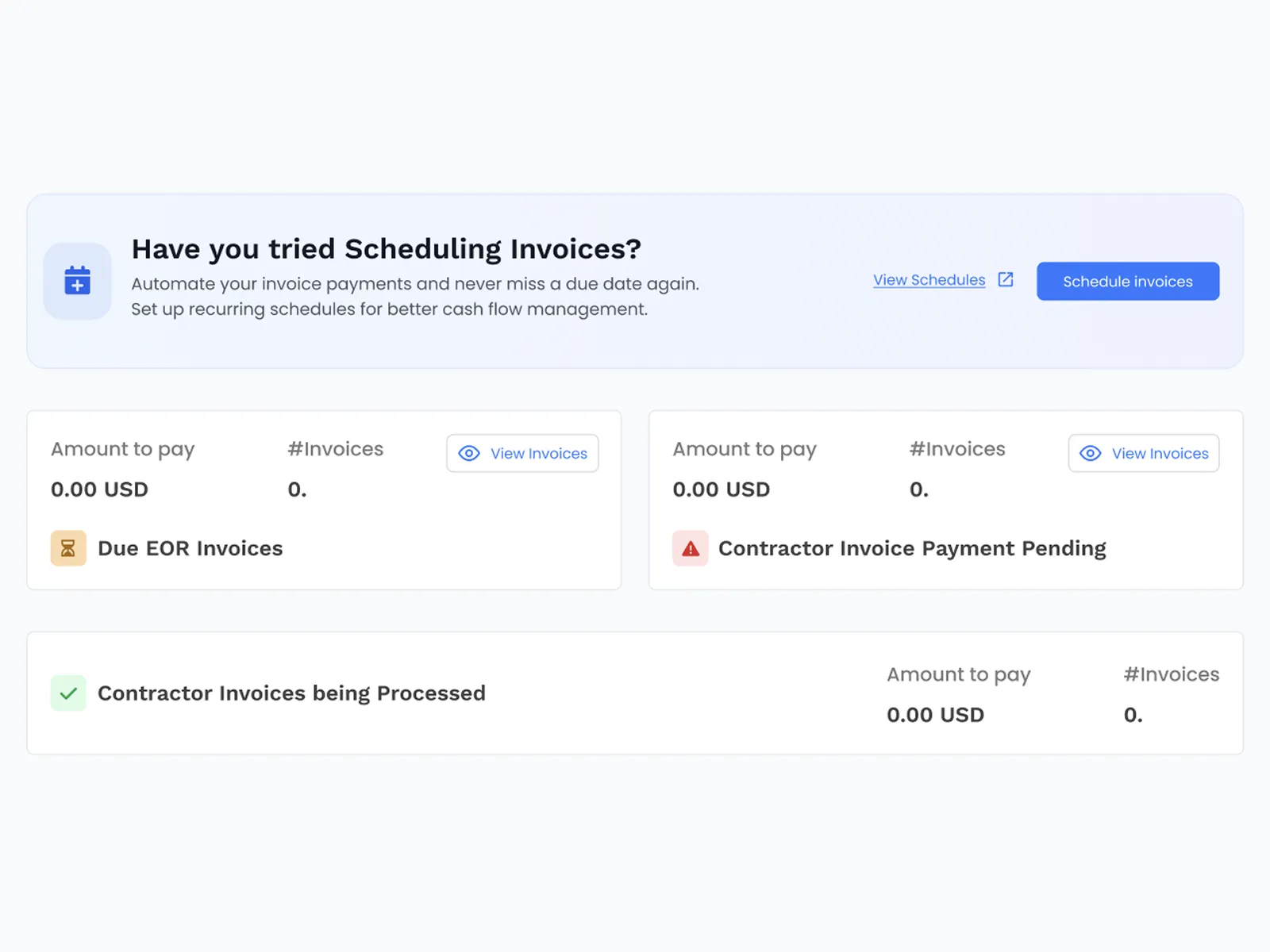Viewport: 1270px width, 952px height.
Task: Click the Have you tried Scheduling Invoices heading
Action: 386,249
